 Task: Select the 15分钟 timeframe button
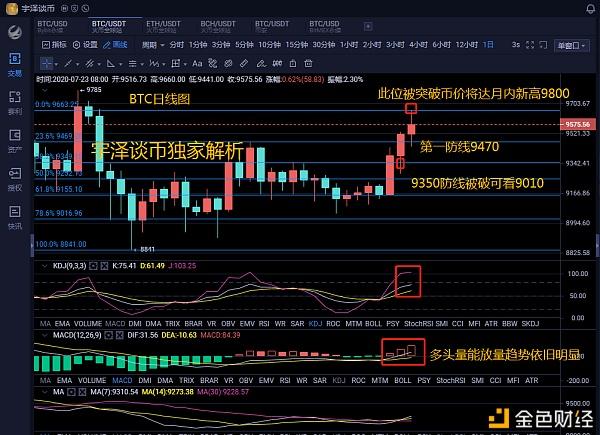coord(297,45)
